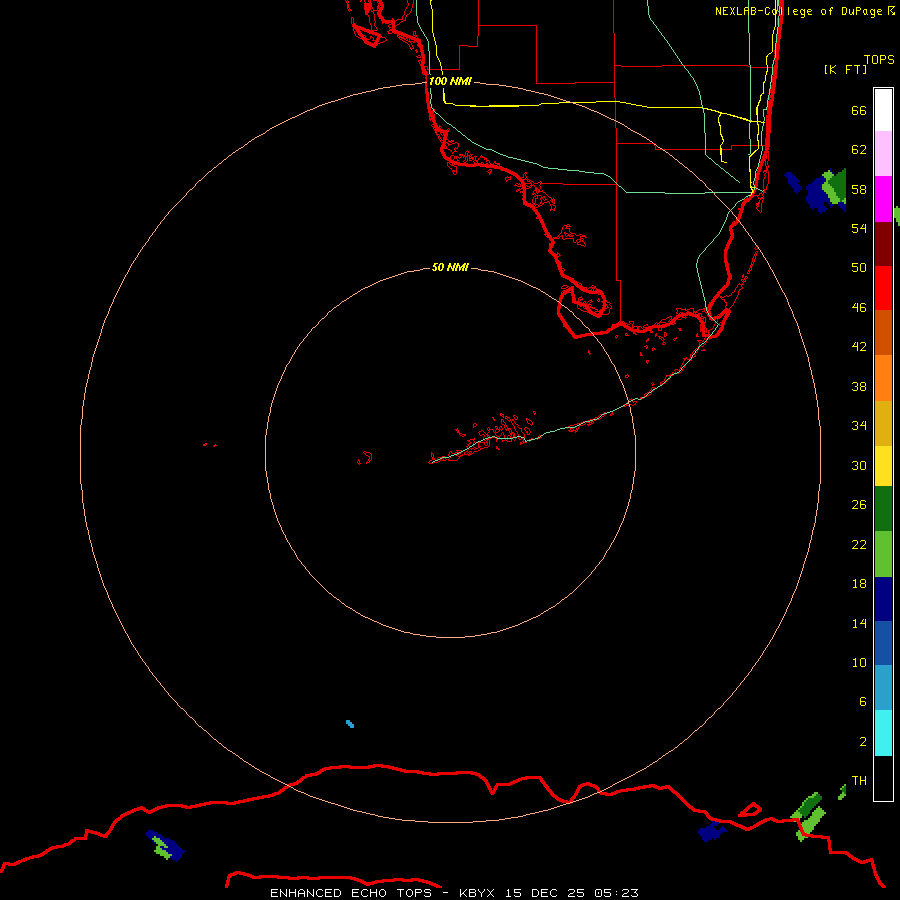This screenshot has width=900, height=900.
Task: Click the "42" legend value
Action: click(x=859, y=347)
